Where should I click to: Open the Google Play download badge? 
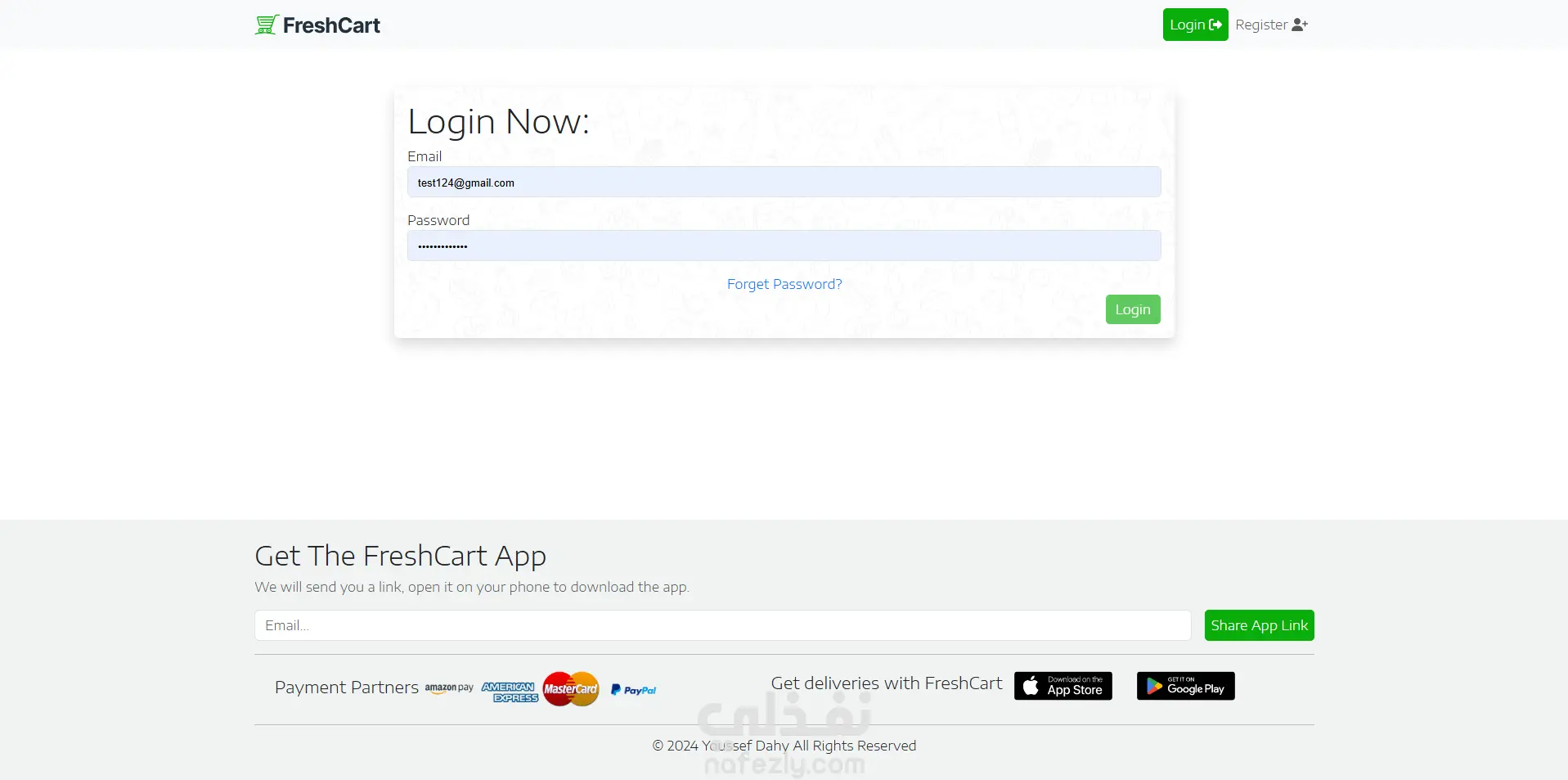1185,686
